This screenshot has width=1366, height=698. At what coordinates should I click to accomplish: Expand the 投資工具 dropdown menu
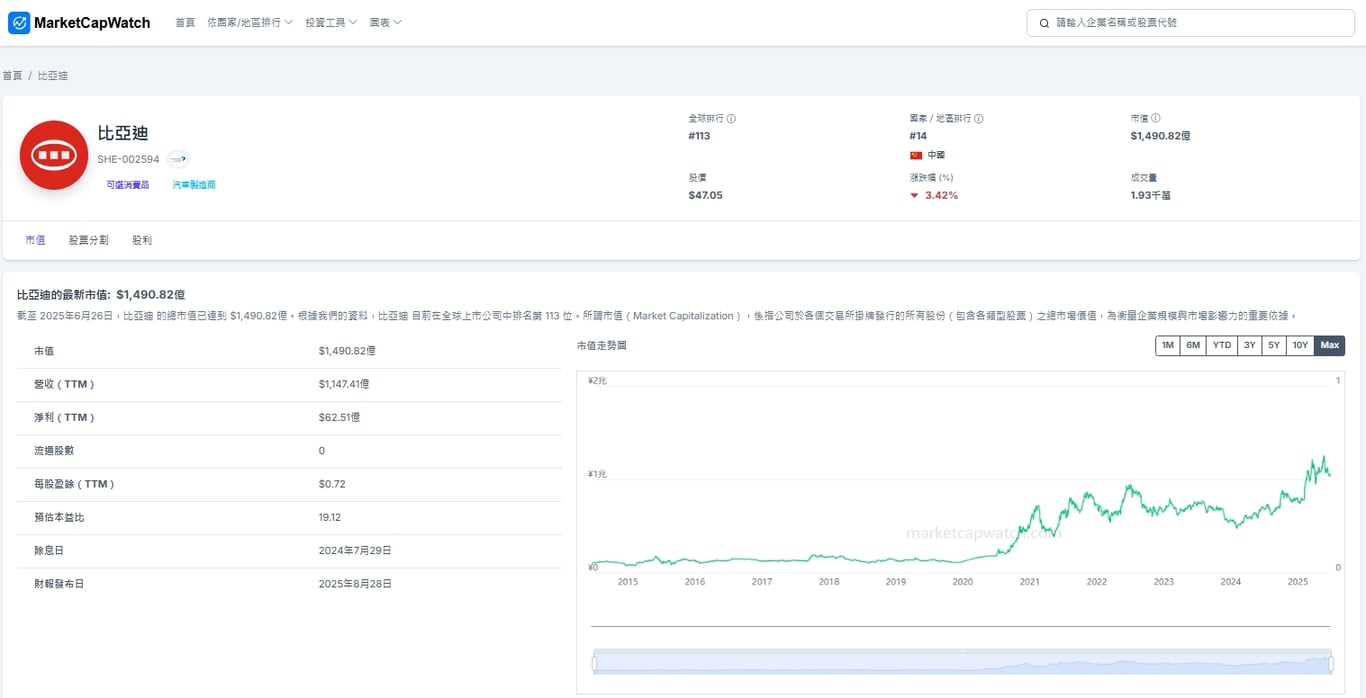click(x=331, y=22)
